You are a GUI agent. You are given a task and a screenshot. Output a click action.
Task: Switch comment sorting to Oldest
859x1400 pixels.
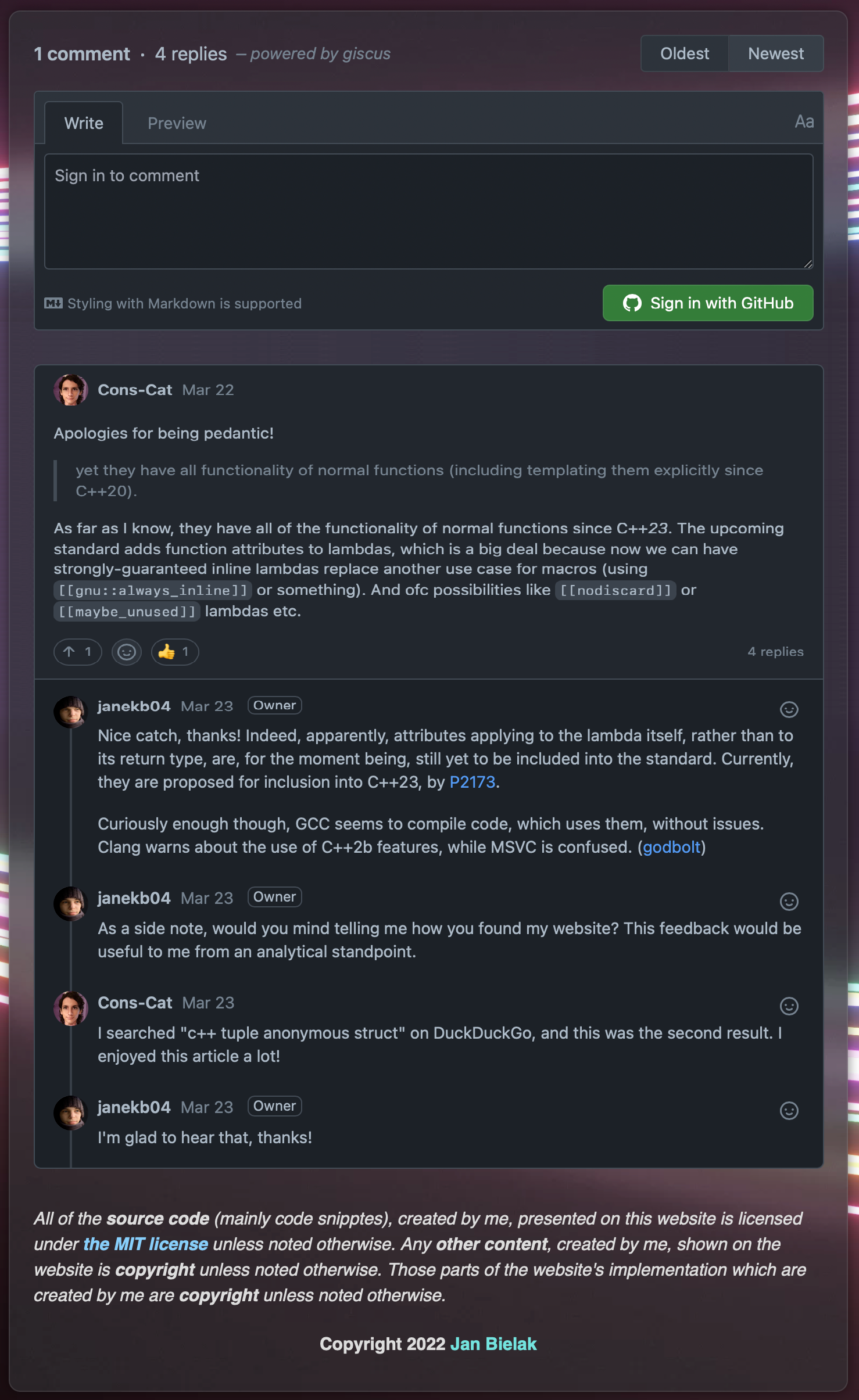[685, 53]
